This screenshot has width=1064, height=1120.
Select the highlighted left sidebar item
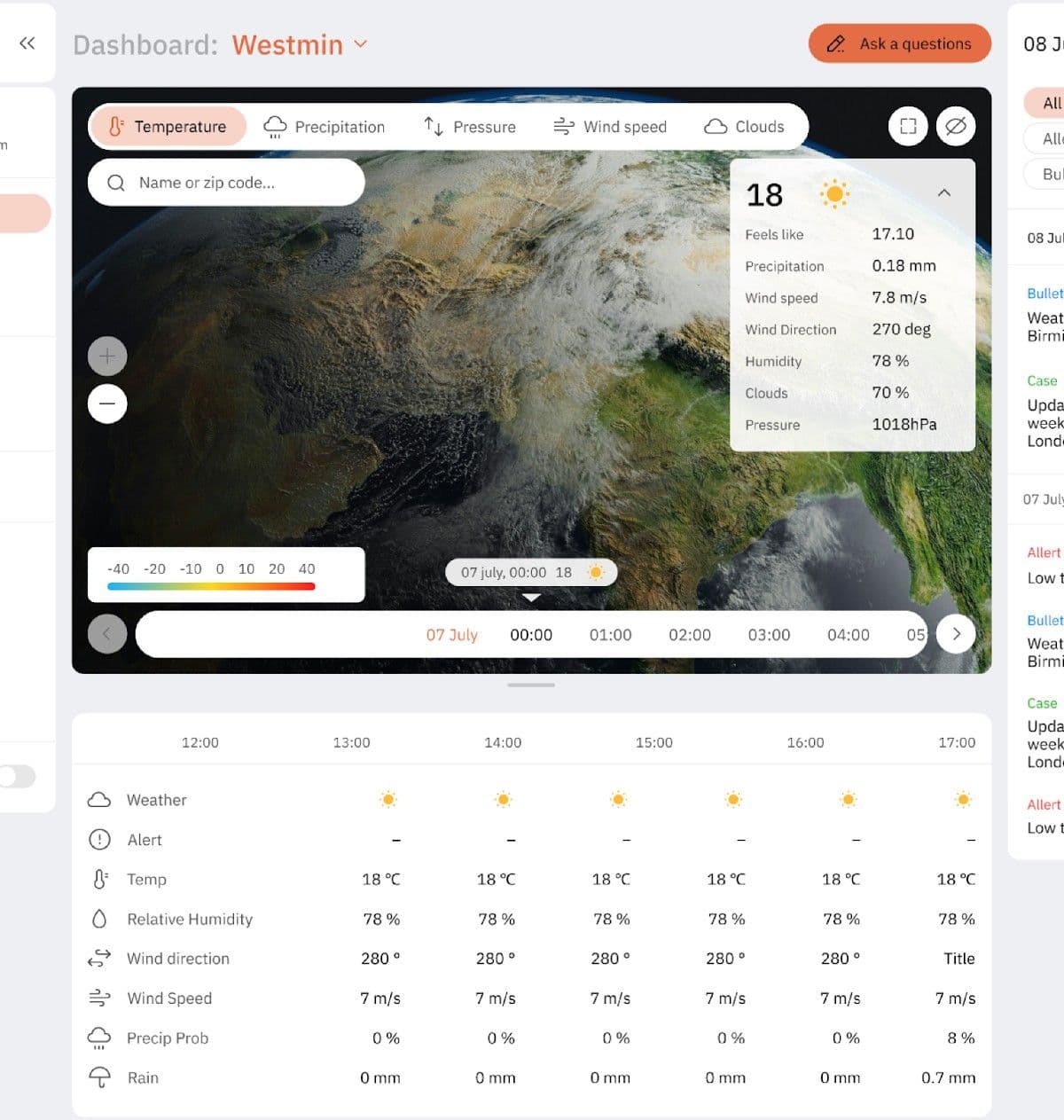25,214
